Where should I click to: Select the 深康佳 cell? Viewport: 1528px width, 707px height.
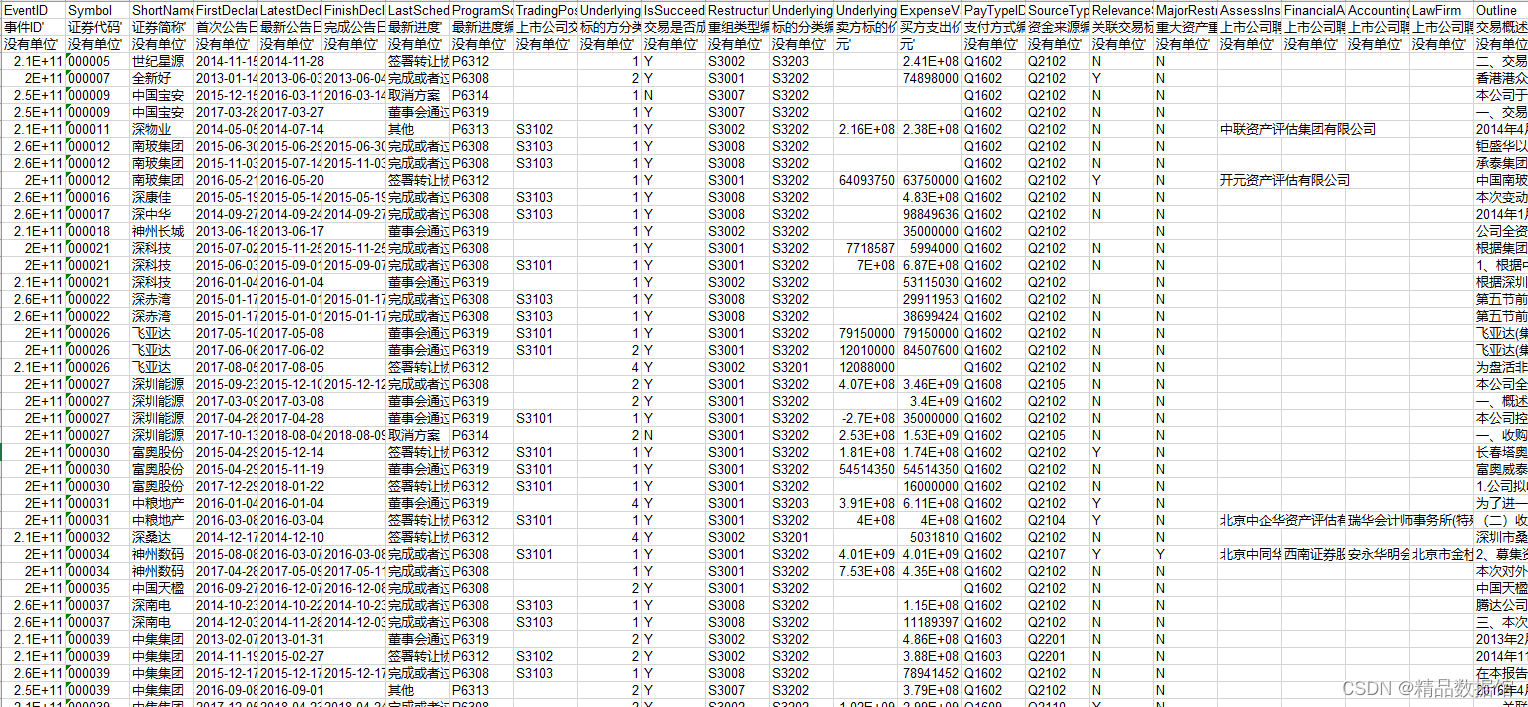coord(161,197)
